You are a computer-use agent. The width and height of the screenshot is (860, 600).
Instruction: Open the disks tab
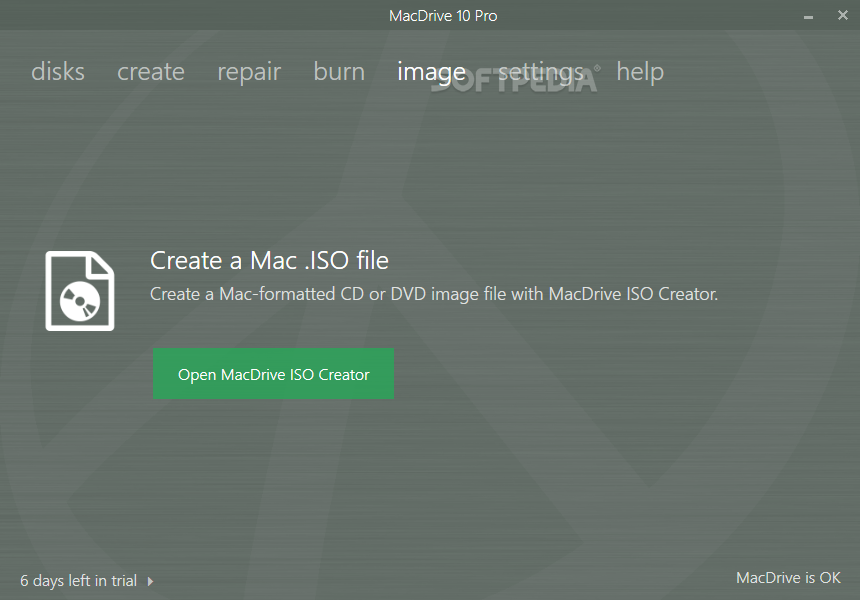(x=58, y=72)
